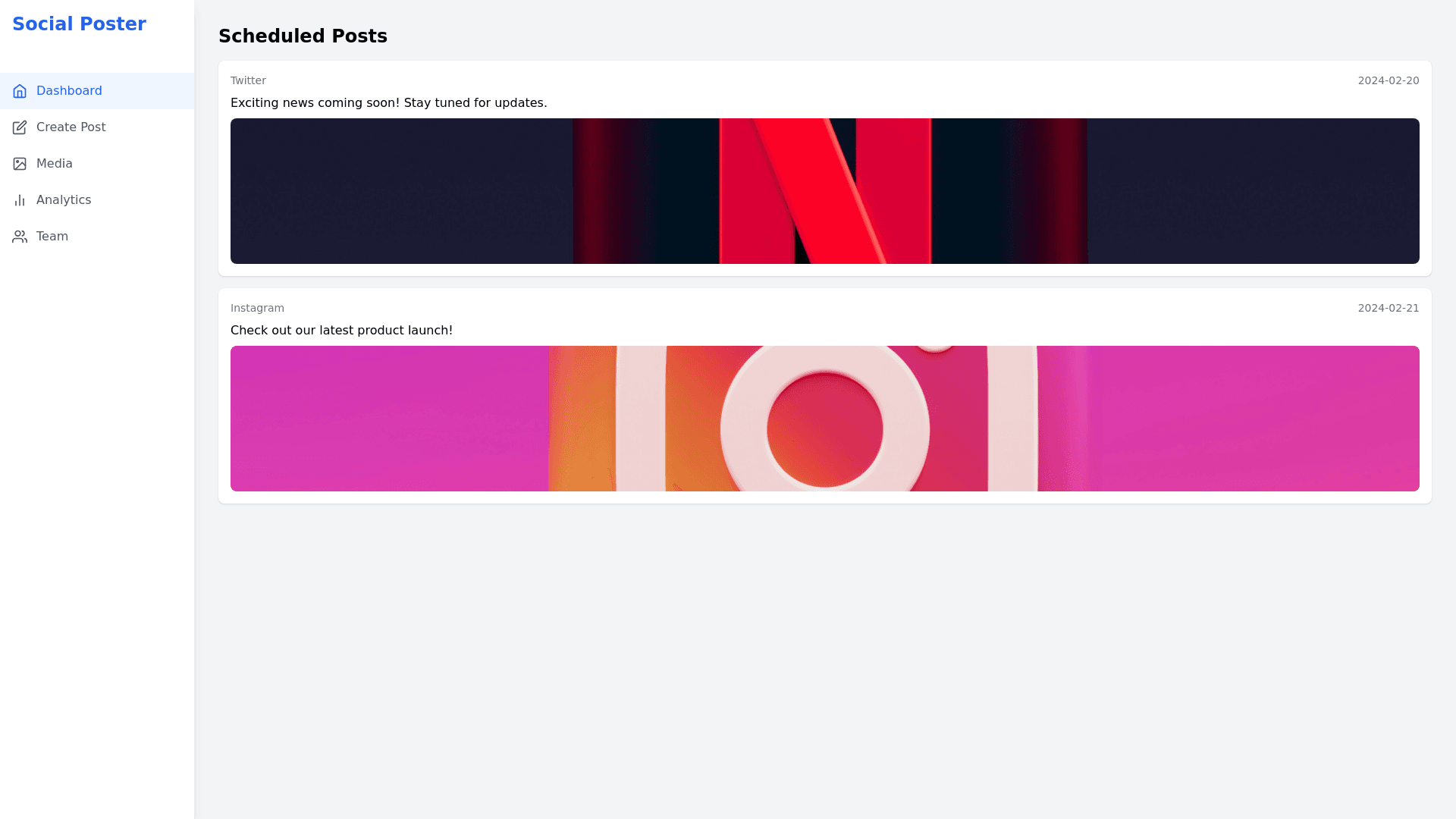
Task: Open the Netflix logo post image
Action: [x=825, y=191]
